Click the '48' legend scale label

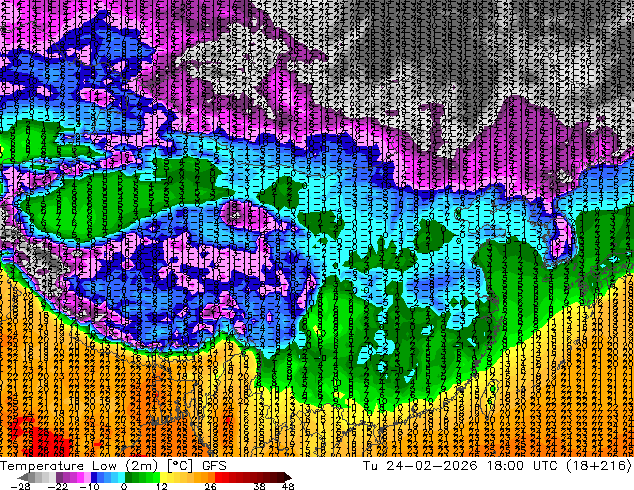click(288, 486)
